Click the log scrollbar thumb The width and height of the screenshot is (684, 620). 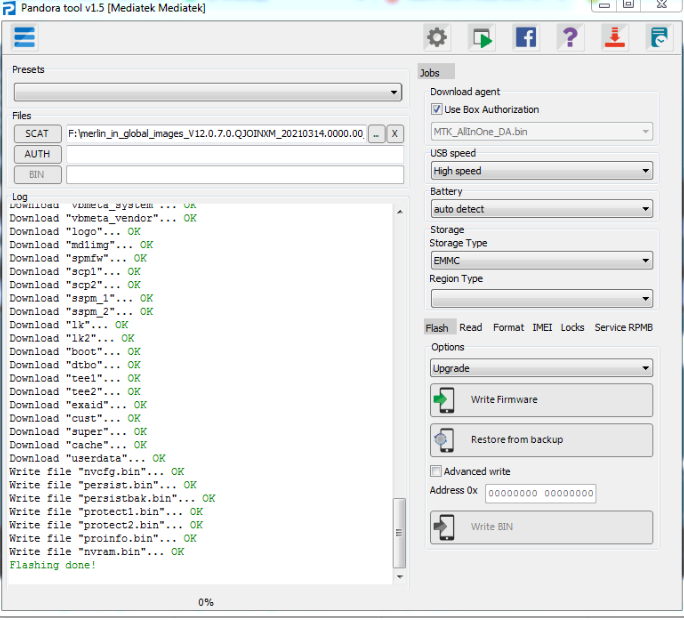coord(399,533)
